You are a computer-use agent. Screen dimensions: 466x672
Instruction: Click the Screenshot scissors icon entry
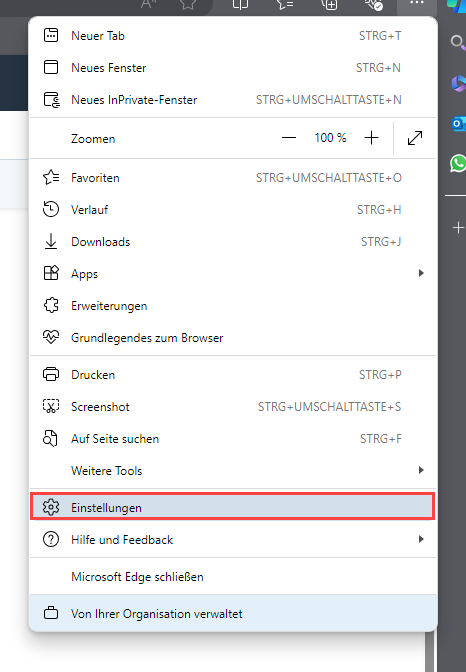coord(233,407)
